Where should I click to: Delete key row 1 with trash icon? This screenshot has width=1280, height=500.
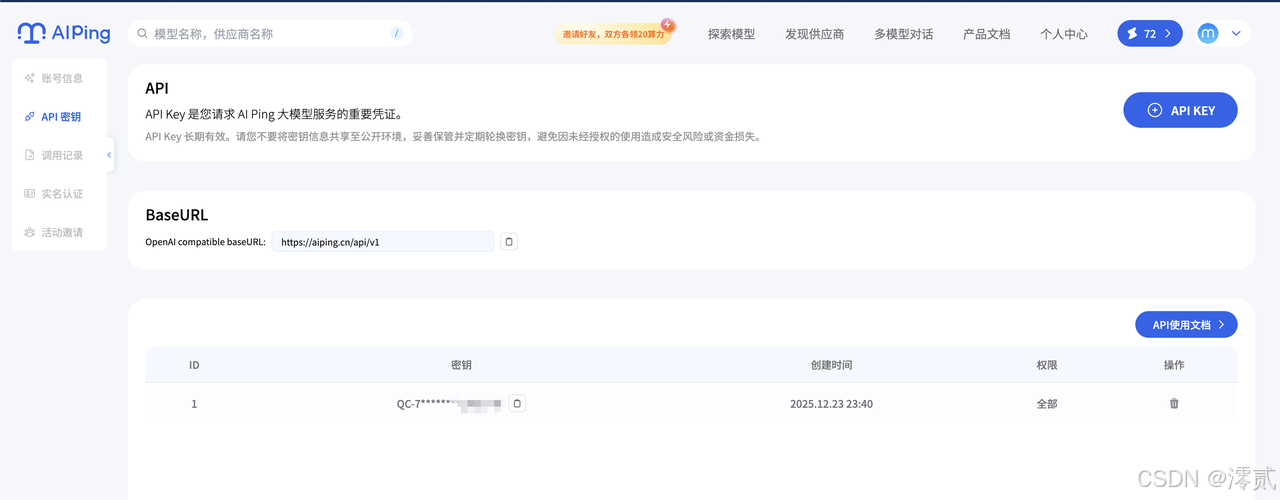click(x=1174, y=404)
